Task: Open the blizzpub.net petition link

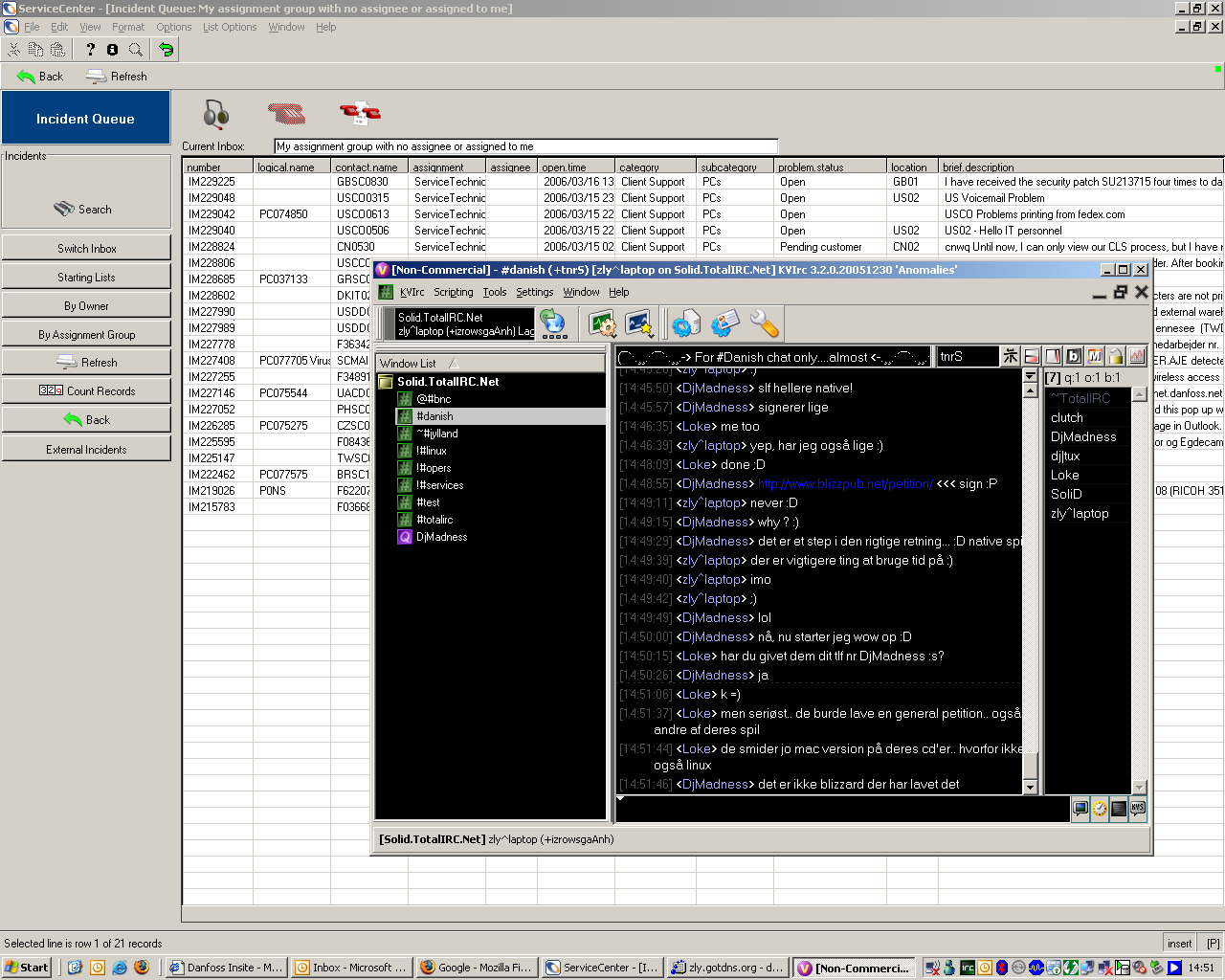Action: click(x=845, y=484)
